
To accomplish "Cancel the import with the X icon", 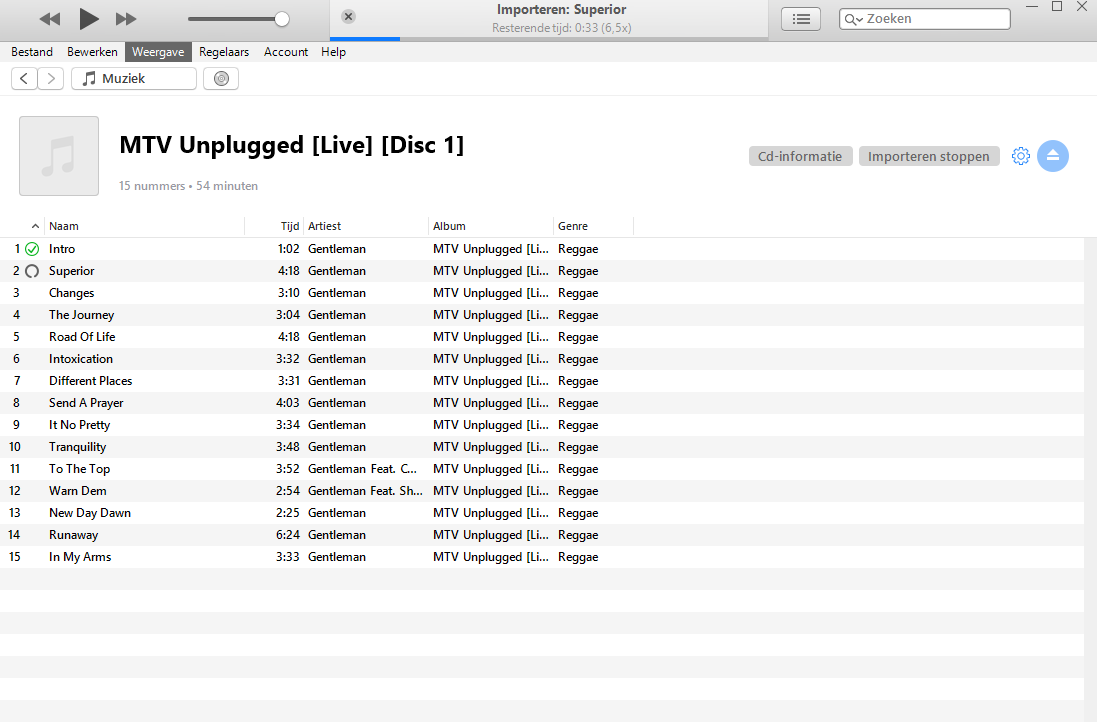I will pos(348,17).
